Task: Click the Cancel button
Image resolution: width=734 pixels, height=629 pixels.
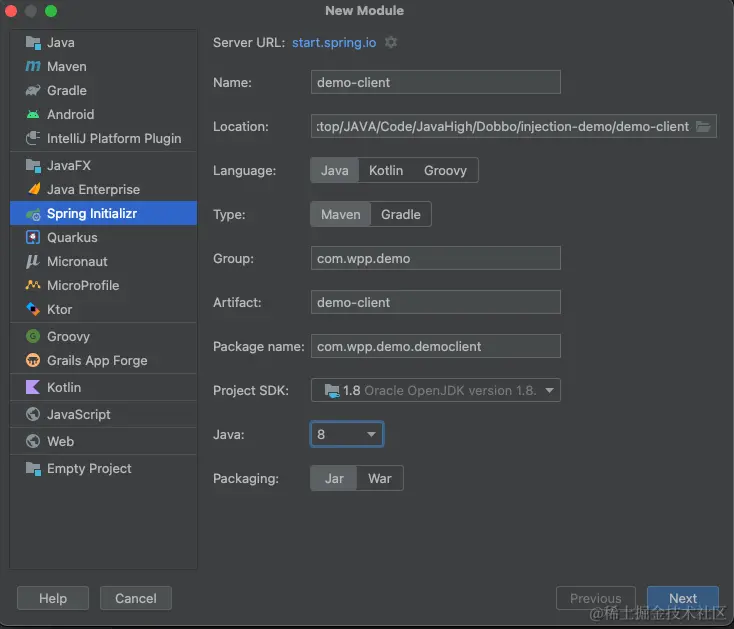Action: (136, 599)
